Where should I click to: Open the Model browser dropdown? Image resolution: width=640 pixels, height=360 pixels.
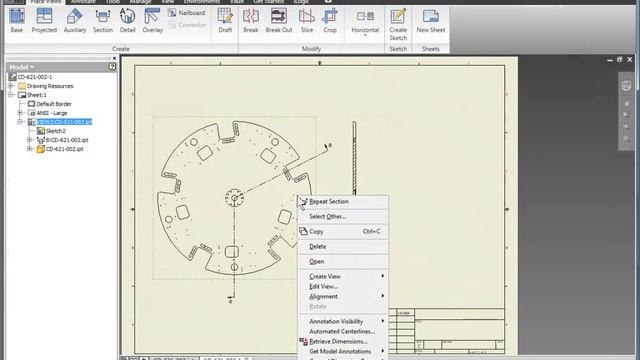(x=22, y=67)
